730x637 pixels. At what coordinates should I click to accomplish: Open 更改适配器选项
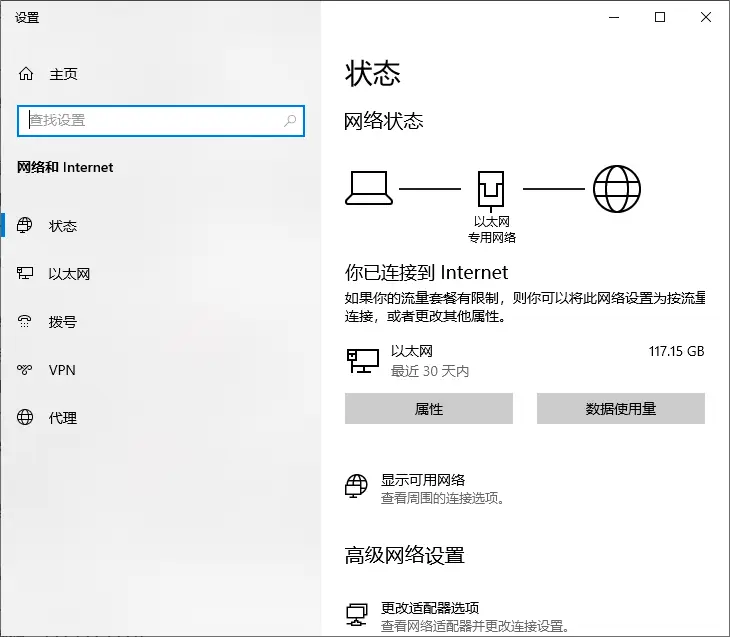430,608
